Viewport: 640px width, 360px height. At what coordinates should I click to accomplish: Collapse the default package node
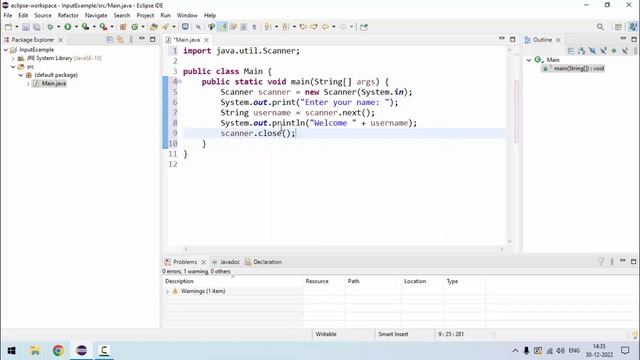click(x=20, y=75)
